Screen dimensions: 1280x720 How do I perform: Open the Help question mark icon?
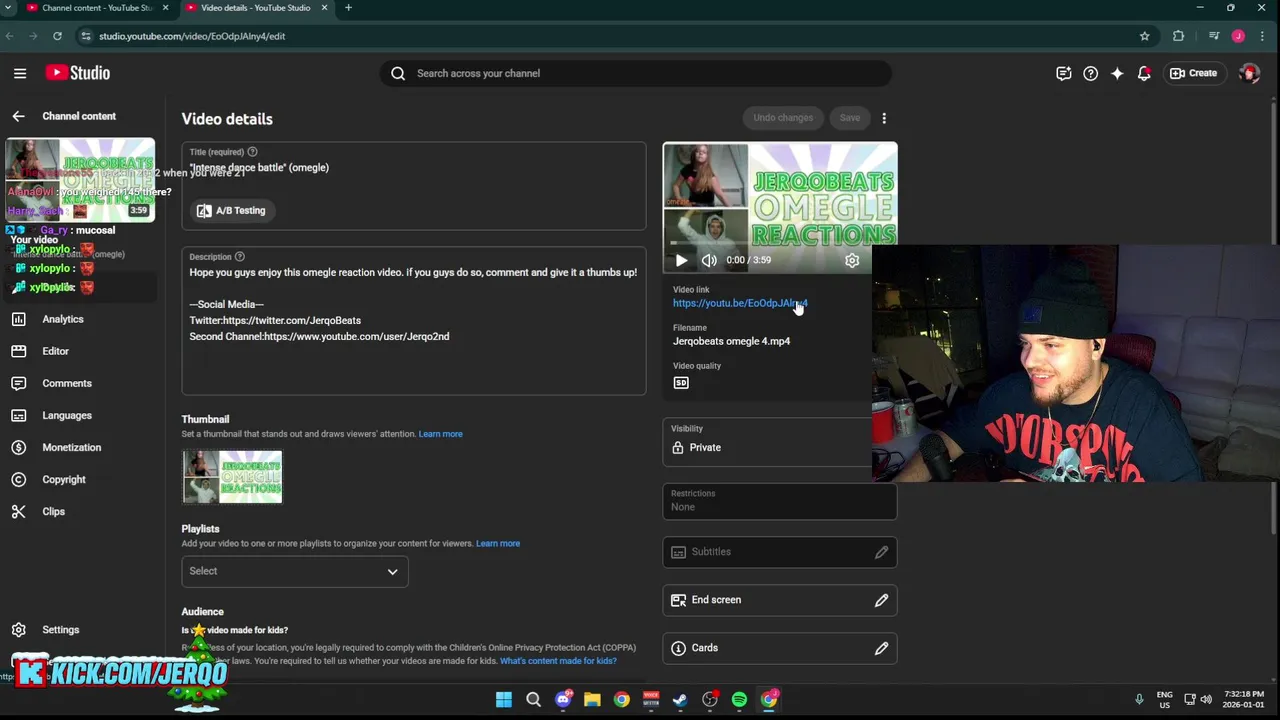click(1091, 73)
